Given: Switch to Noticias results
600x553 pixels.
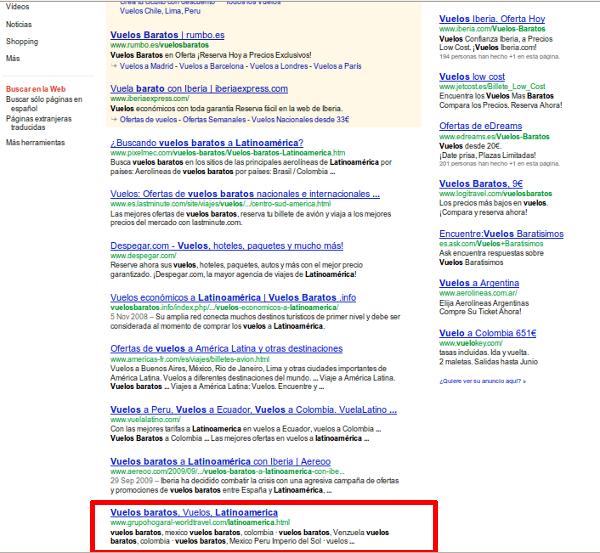Looking at the screenshot, I should click(20, 24).
